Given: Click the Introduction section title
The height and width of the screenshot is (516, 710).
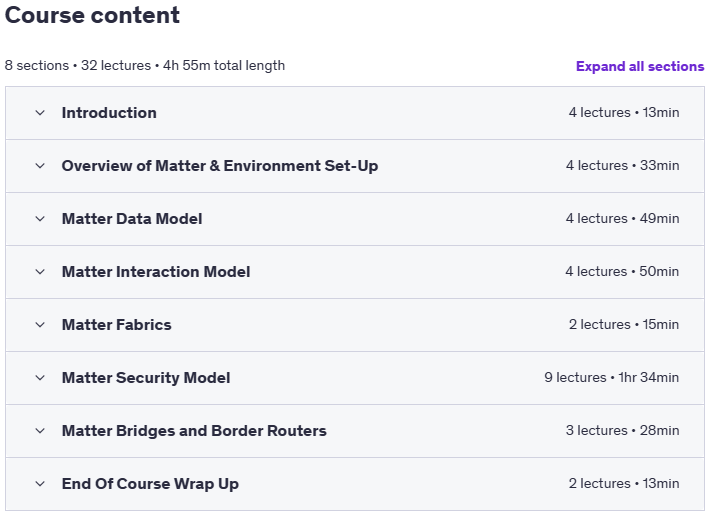Looking at the screenshot, I should tap(109, 113).
